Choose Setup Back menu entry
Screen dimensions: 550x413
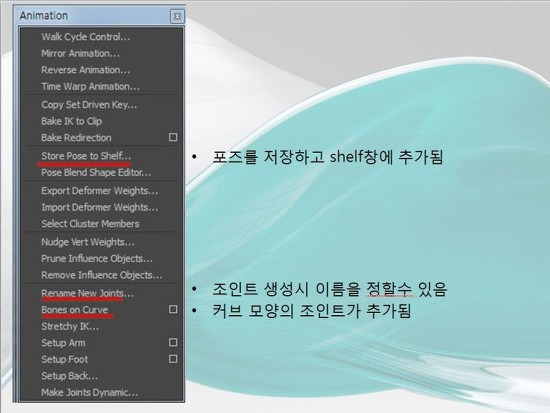tap(69, 375)
